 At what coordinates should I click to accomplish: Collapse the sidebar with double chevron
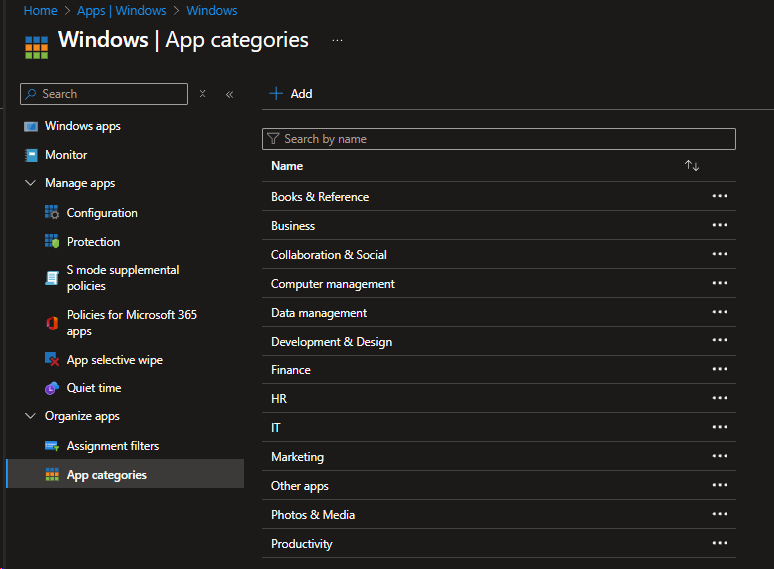point(229,94)
